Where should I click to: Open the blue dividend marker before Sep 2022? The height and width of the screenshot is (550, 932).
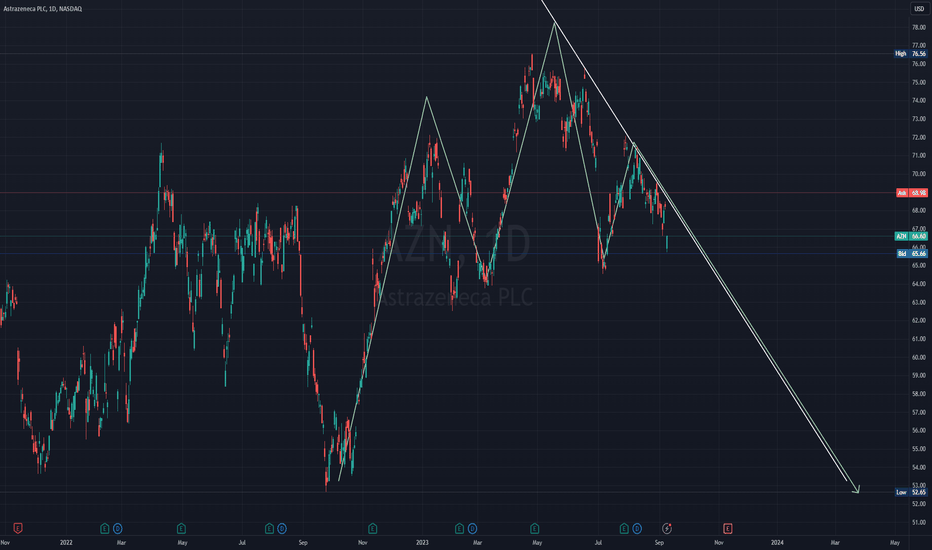coord(282,528)
